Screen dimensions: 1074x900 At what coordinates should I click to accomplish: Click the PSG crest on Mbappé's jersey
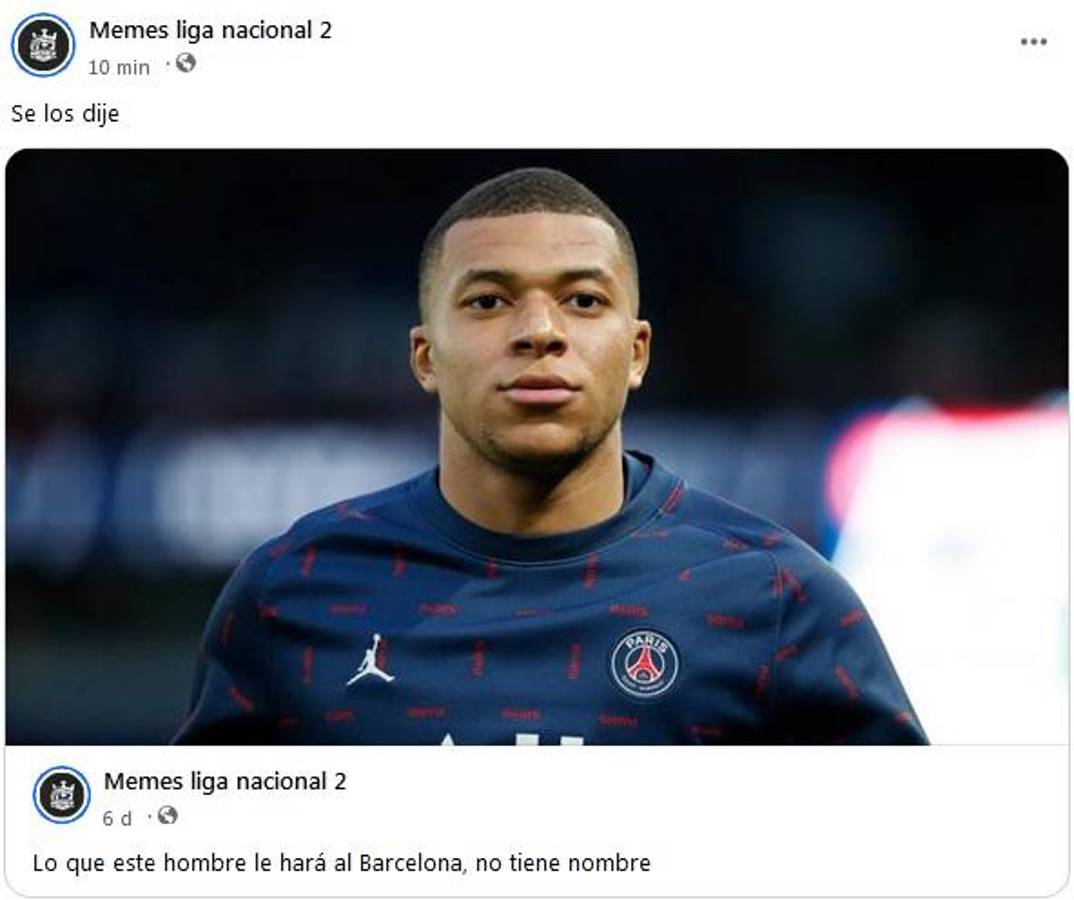tap(644, 660)
